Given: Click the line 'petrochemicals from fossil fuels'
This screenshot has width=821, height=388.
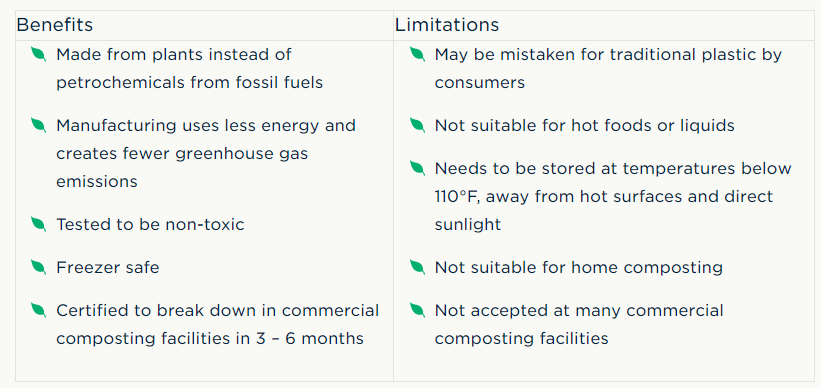Looking at the screenshot, I should point(190,83).
